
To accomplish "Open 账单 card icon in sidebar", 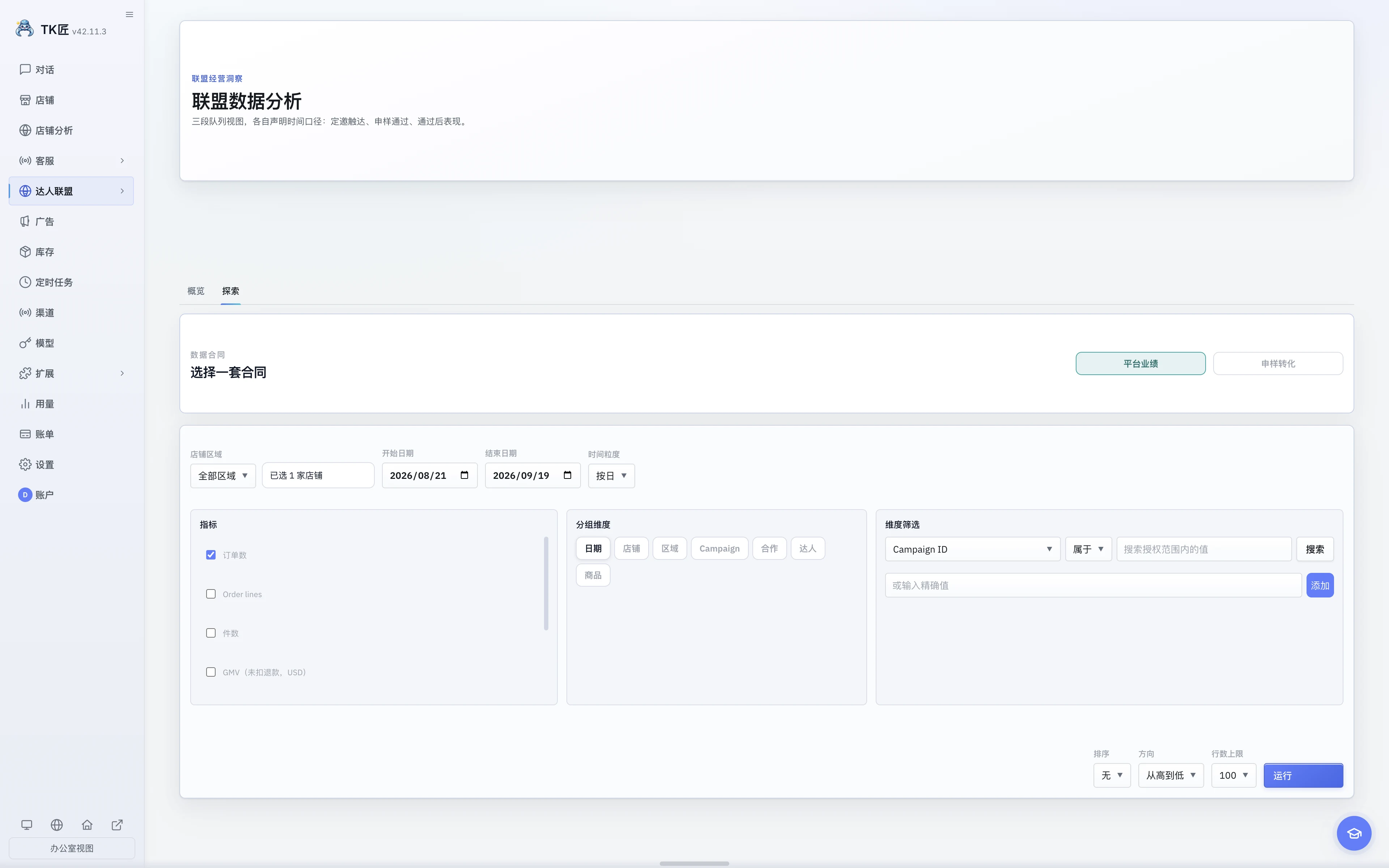I will [x=25, y=435].
